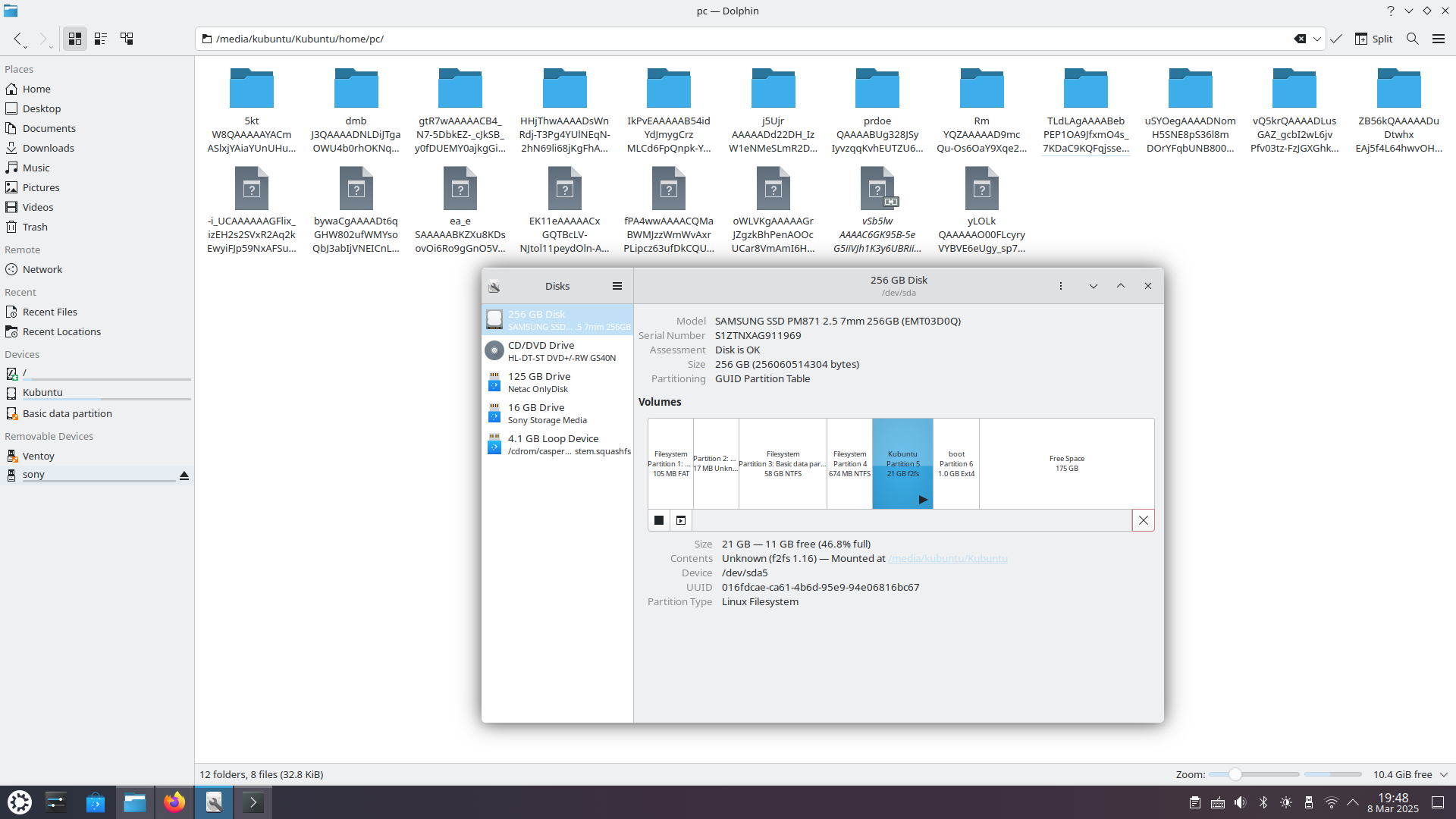Open Disks application hamburger menu
The width and height of the screenshot is (1456, 819).
pyautogui.click(x=617, y=286)
